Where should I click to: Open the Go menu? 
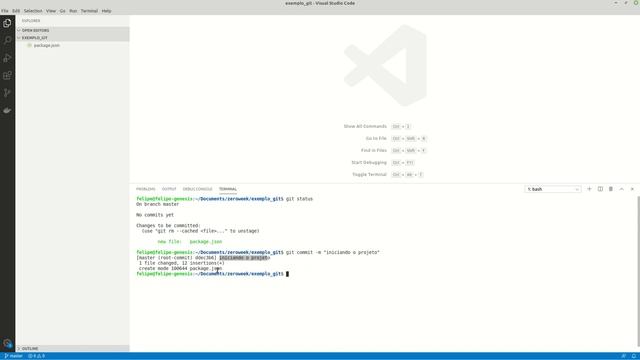coord(62,11)
